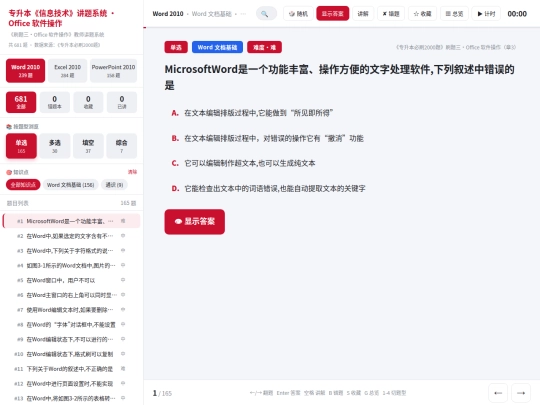The width and height of the screenshot is (540, 405).
Task: Open question #7 in the list
Action: click(x=71, y=310)
